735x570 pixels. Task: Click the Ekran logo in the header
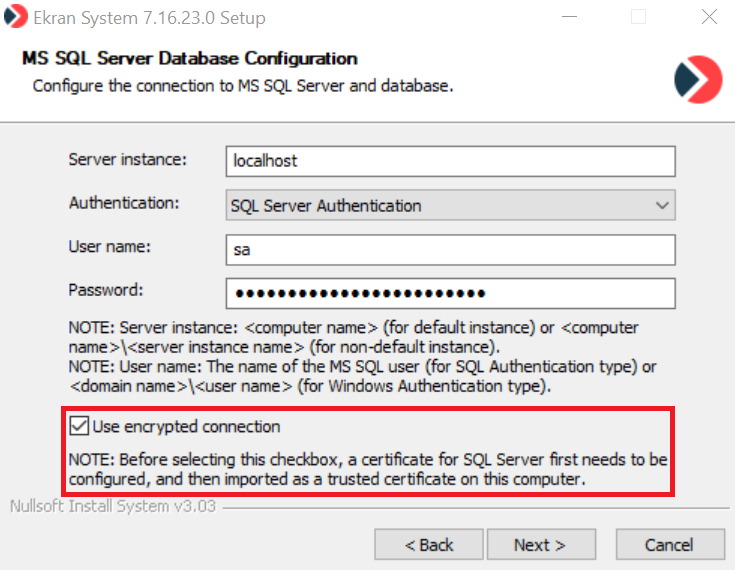point(697,79)
